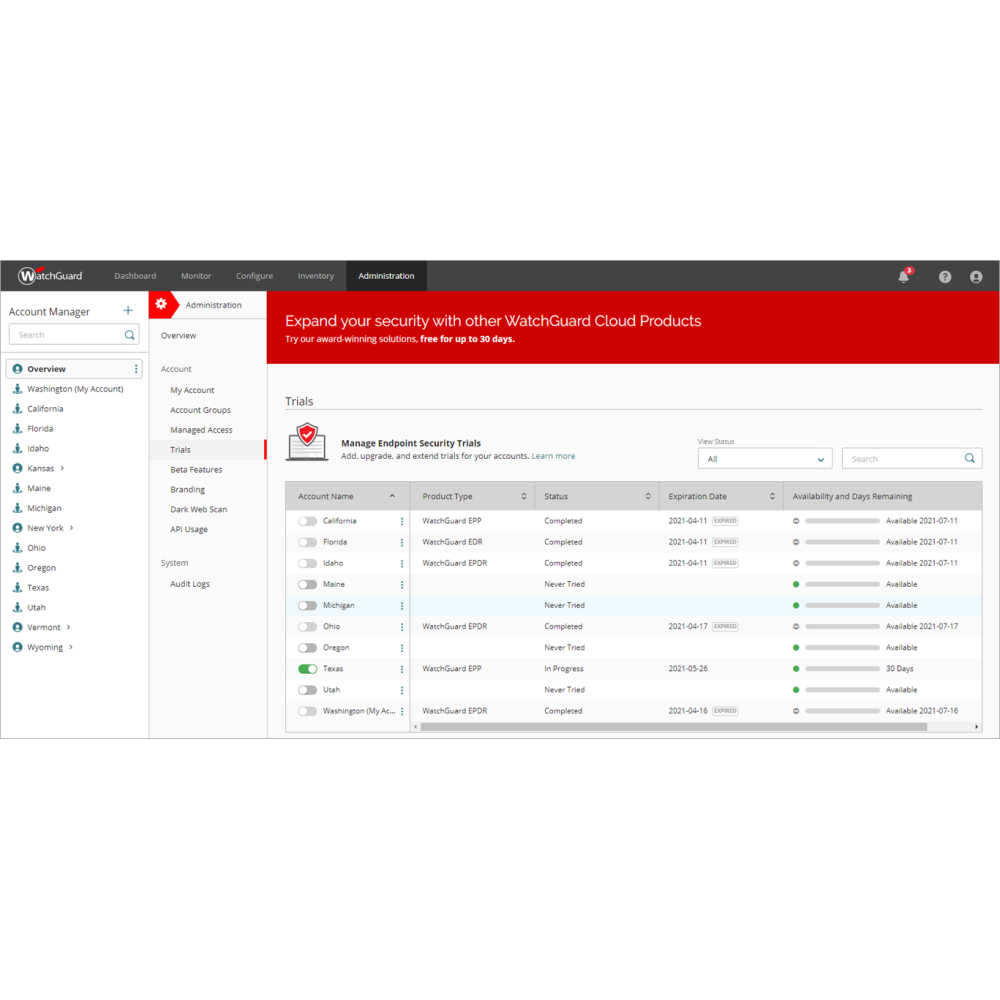Sort by Expiration Date column arrows
Image resolution: width=1000 pixels, height=1000 pixels.
[772, 496]
